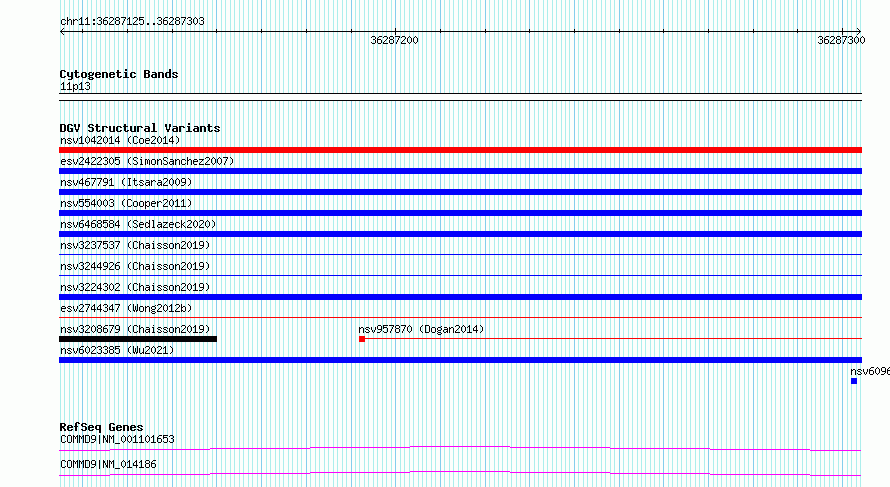Viewport: 890px width, 487px height.
Task: Select the Cytogenetic Bands track title
Action: click(119, 74)
